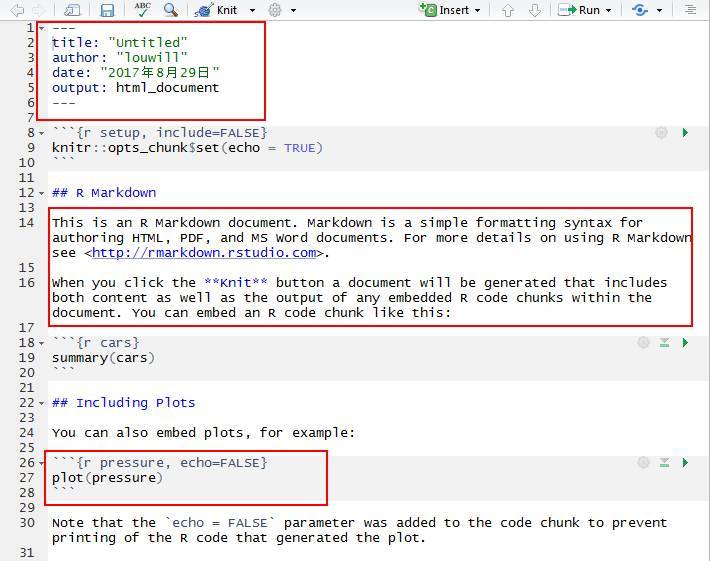The width and height of the screenshot is (710, 561).
Task: Open chunk options gear for setup chunk
Action: (661, 133)
